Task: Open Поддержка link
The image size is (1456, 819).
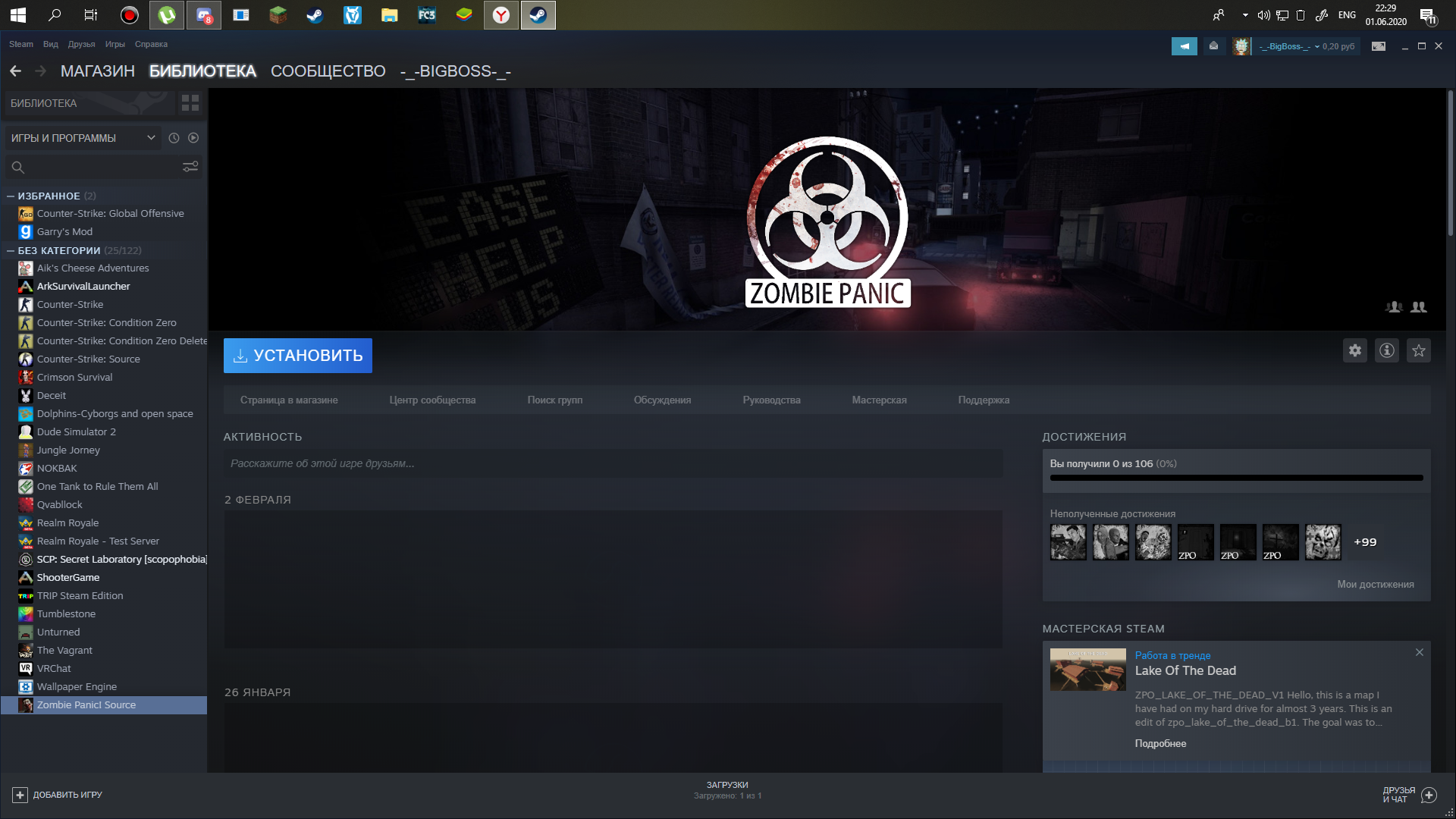Action: point(984,400)
